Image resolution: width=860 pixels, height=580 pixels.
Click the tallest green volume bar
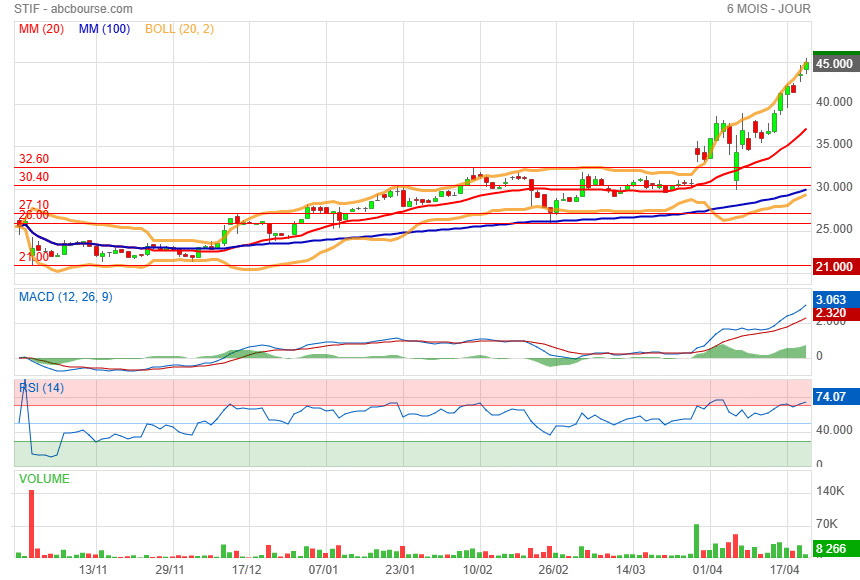[x=697, y=541]
